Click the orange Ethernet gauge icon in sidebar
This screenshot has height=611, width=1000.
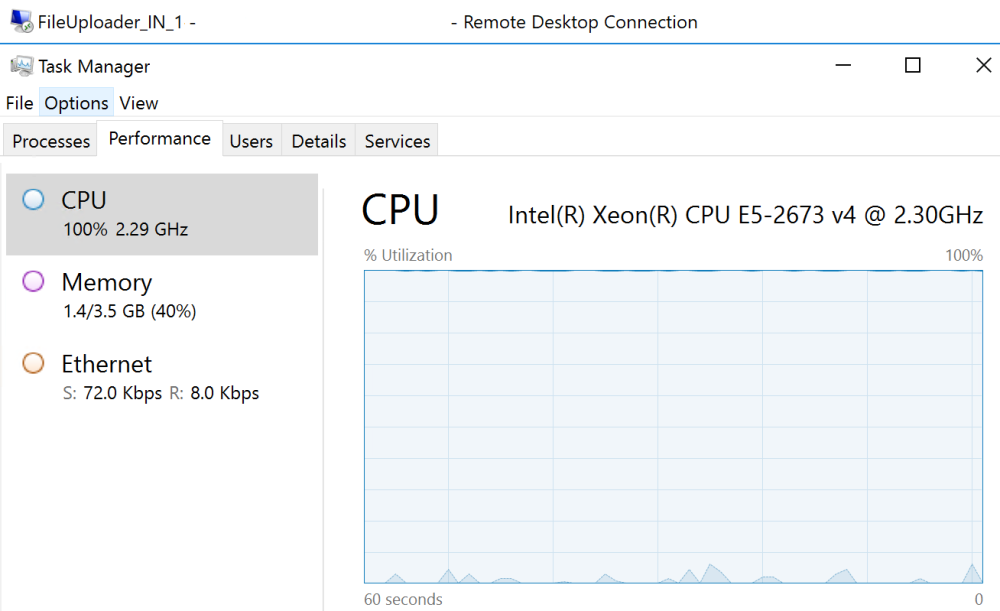(32, 364)
